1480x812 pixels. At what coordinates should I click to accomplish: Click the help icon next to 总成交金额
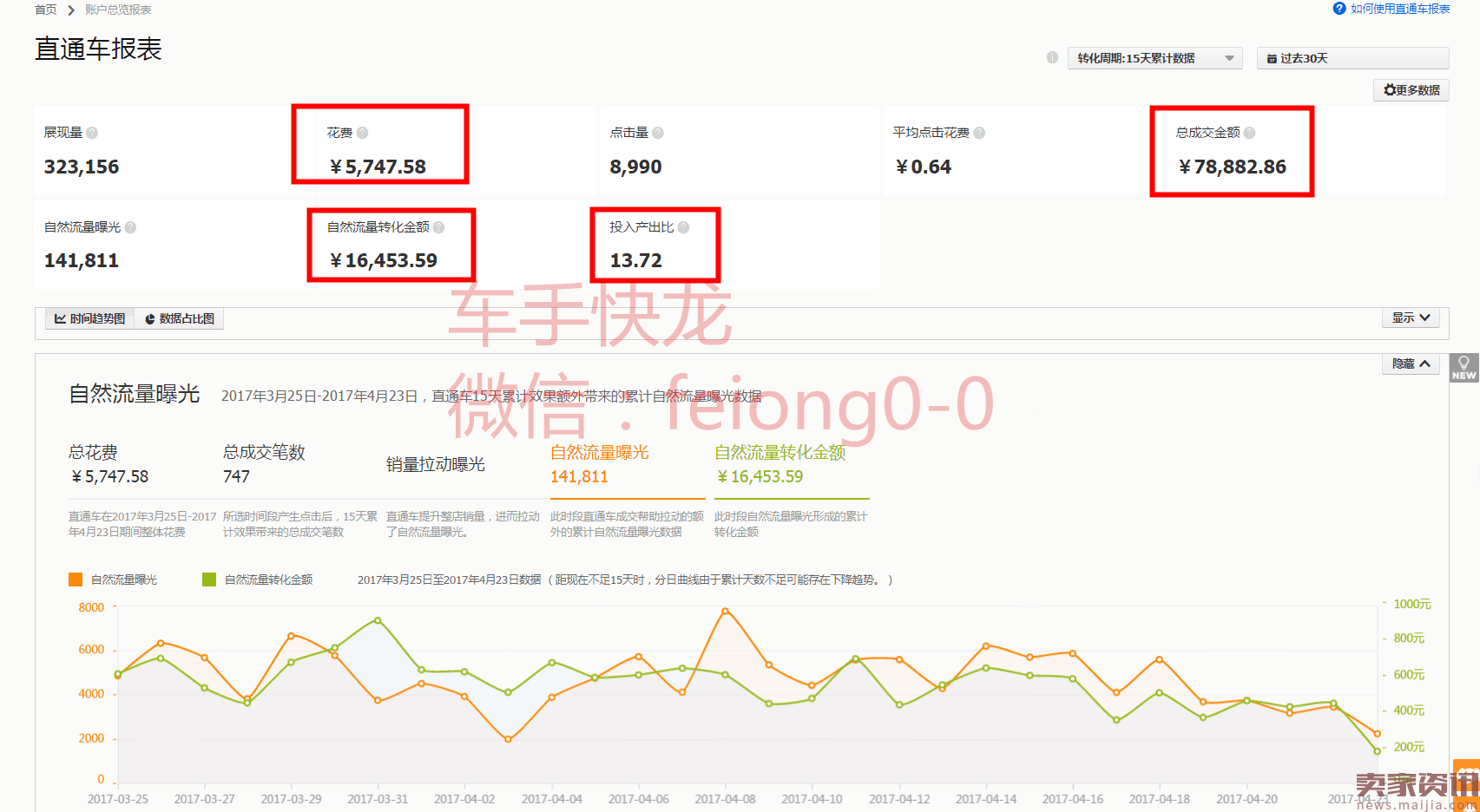(1249, 133)
